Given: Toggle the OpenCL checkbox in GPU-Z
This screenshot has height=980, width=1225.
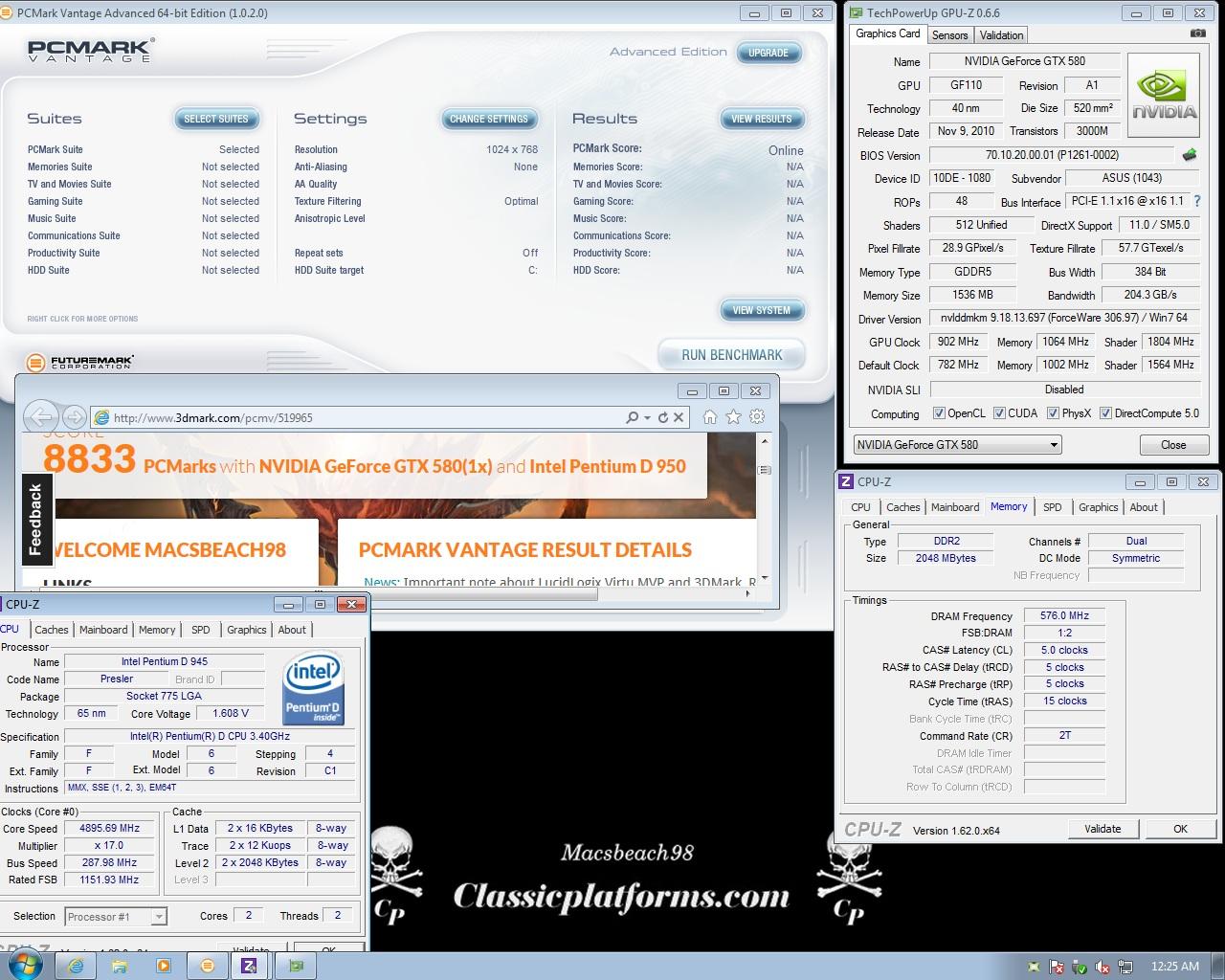Looking at the screenshot, I should [939, 413].
